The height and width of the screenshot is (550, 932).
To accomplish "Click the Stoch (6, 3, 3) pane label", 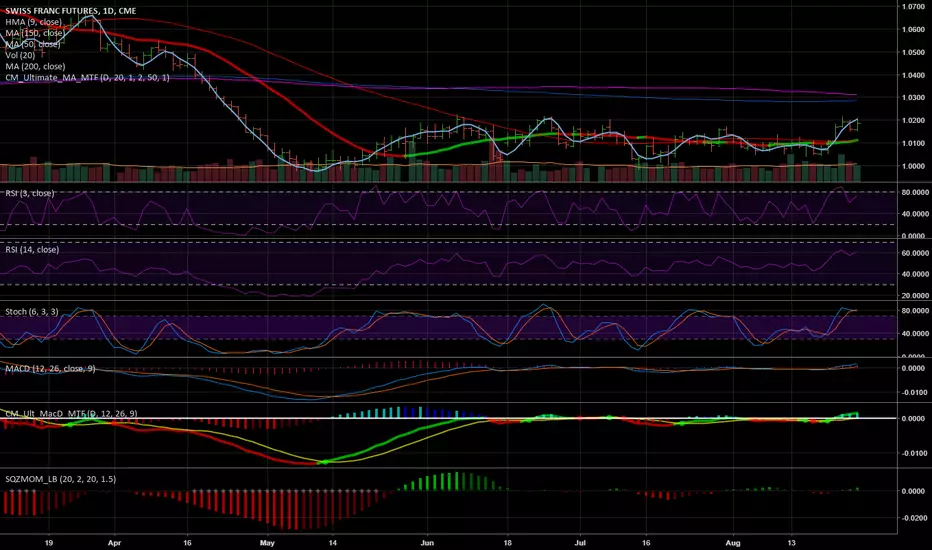I will pos(32,312).
